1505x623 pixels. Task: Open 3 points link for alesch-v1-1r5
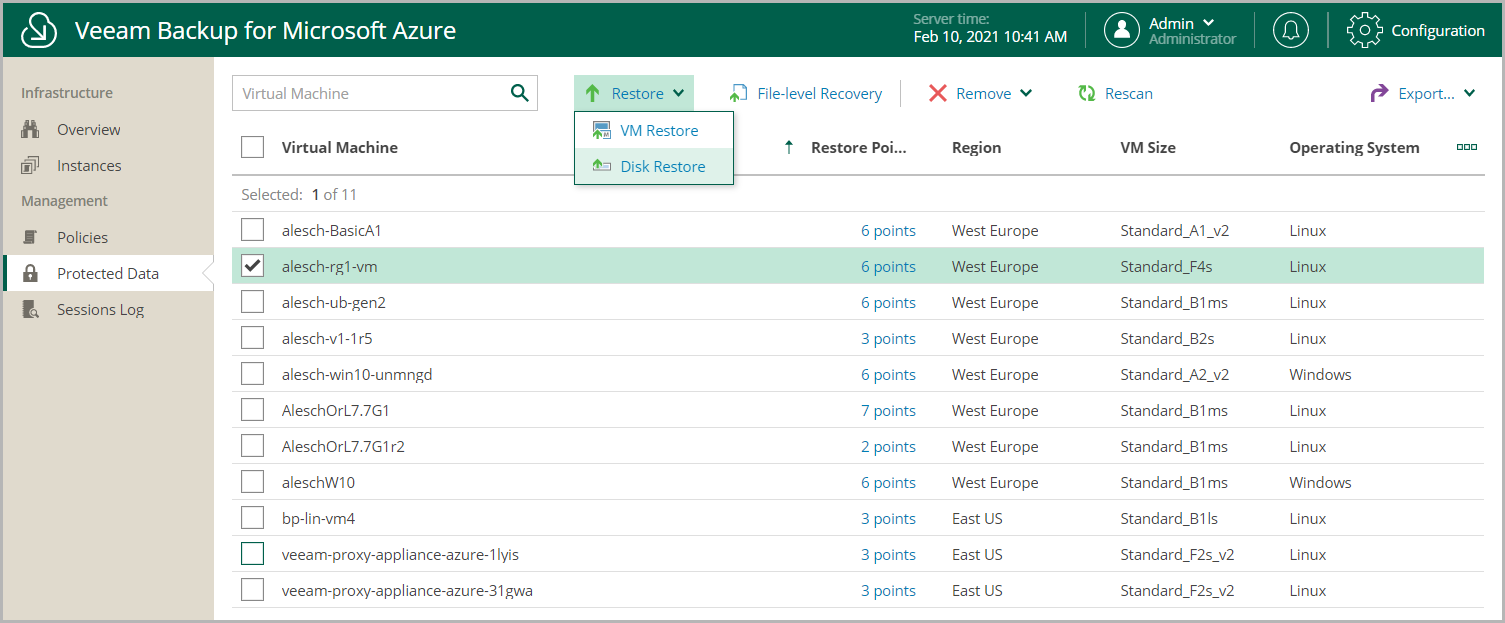(888, 338)
